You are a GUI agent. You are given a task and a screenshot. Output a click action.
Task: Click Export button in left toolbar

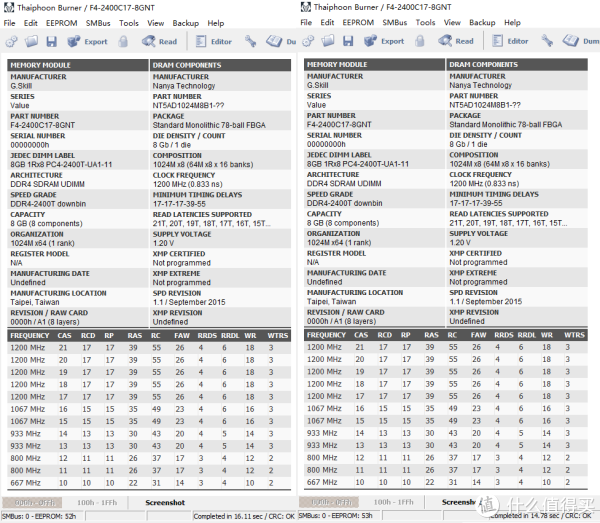coord(87,41)
